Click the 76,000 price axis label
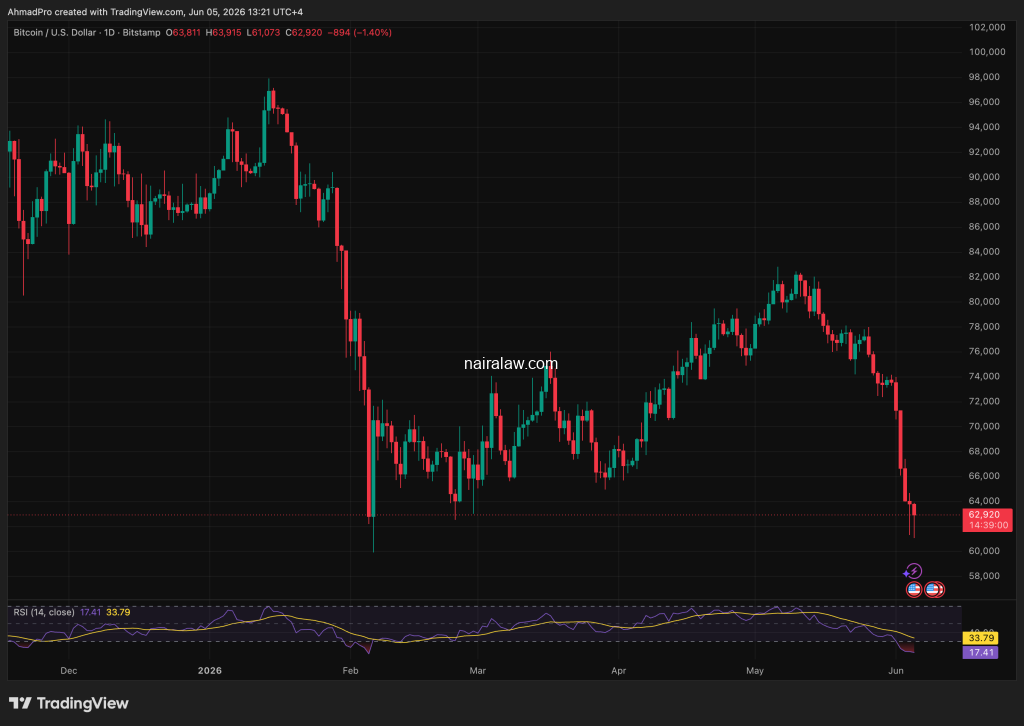This screenshot has width=1024, height=726. (x=984, y=351)
